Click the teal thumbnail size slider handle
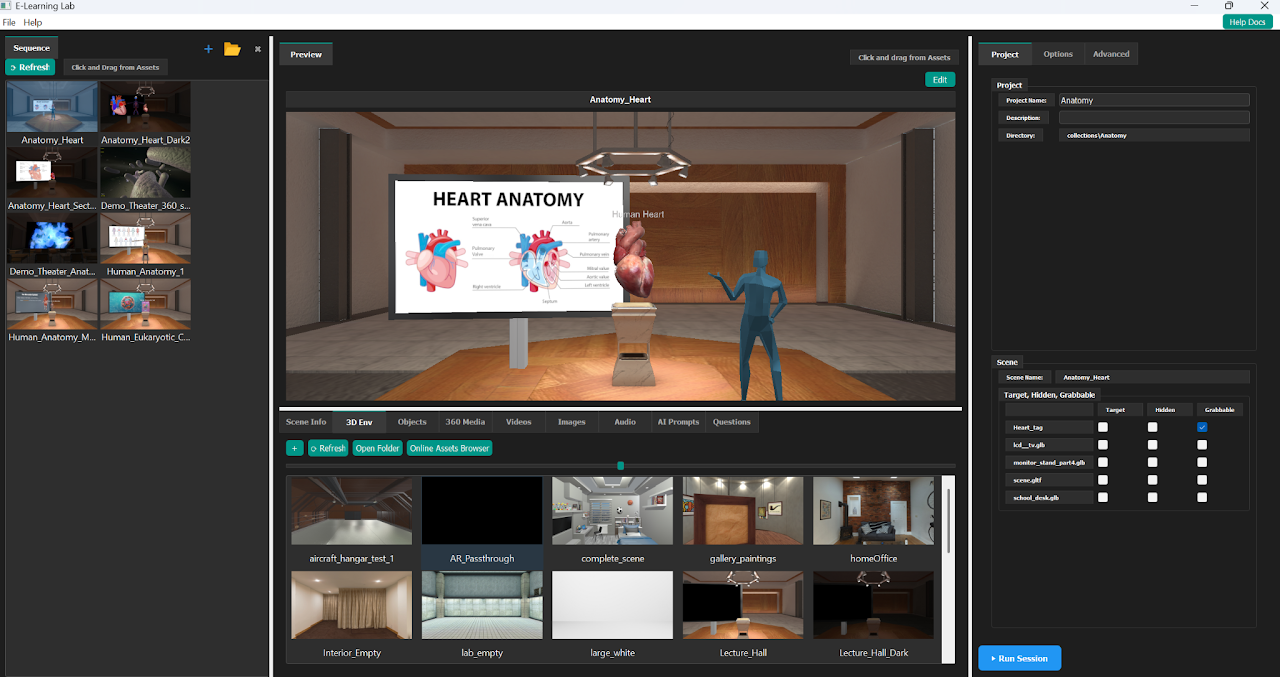This screenshot has height=677, width=1280. click(x=621, y=466)
